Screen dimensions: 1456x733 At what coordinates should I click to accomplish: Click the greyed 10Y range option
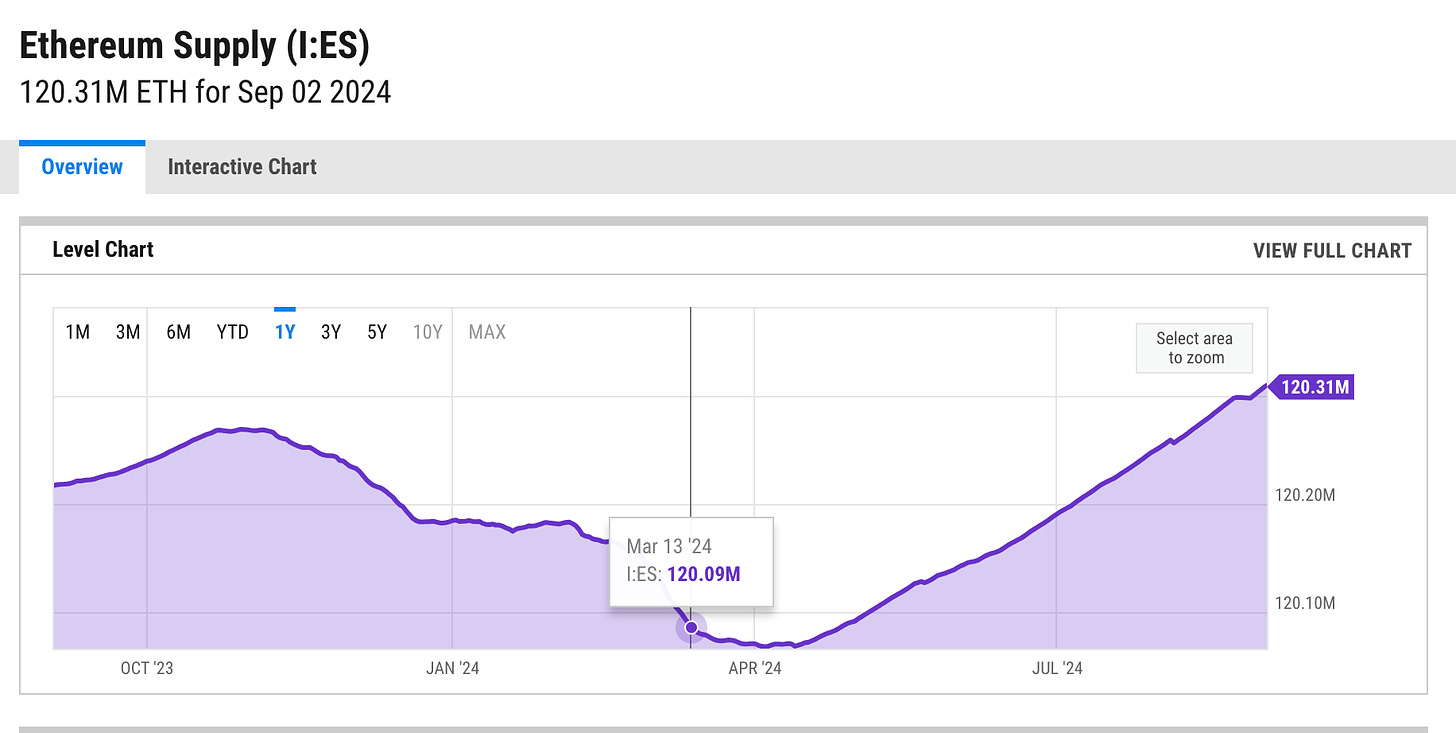(427, 332)
